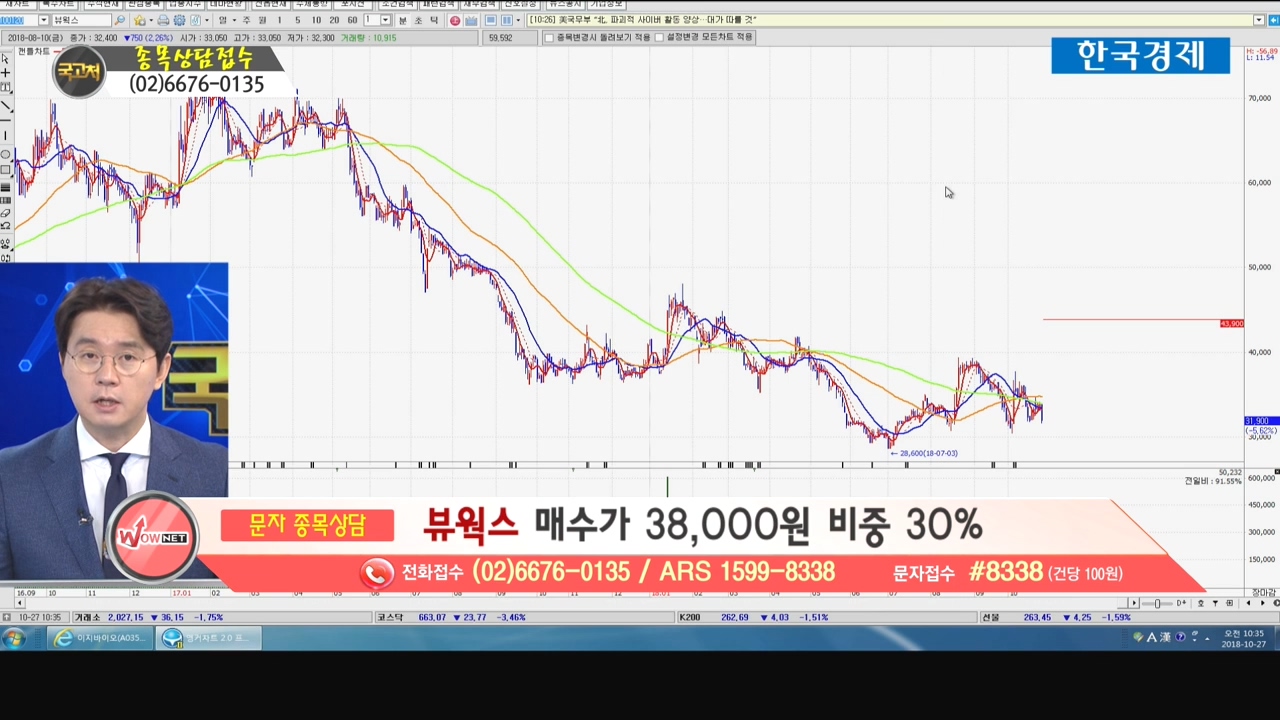Open the Windows Start button

14,638
